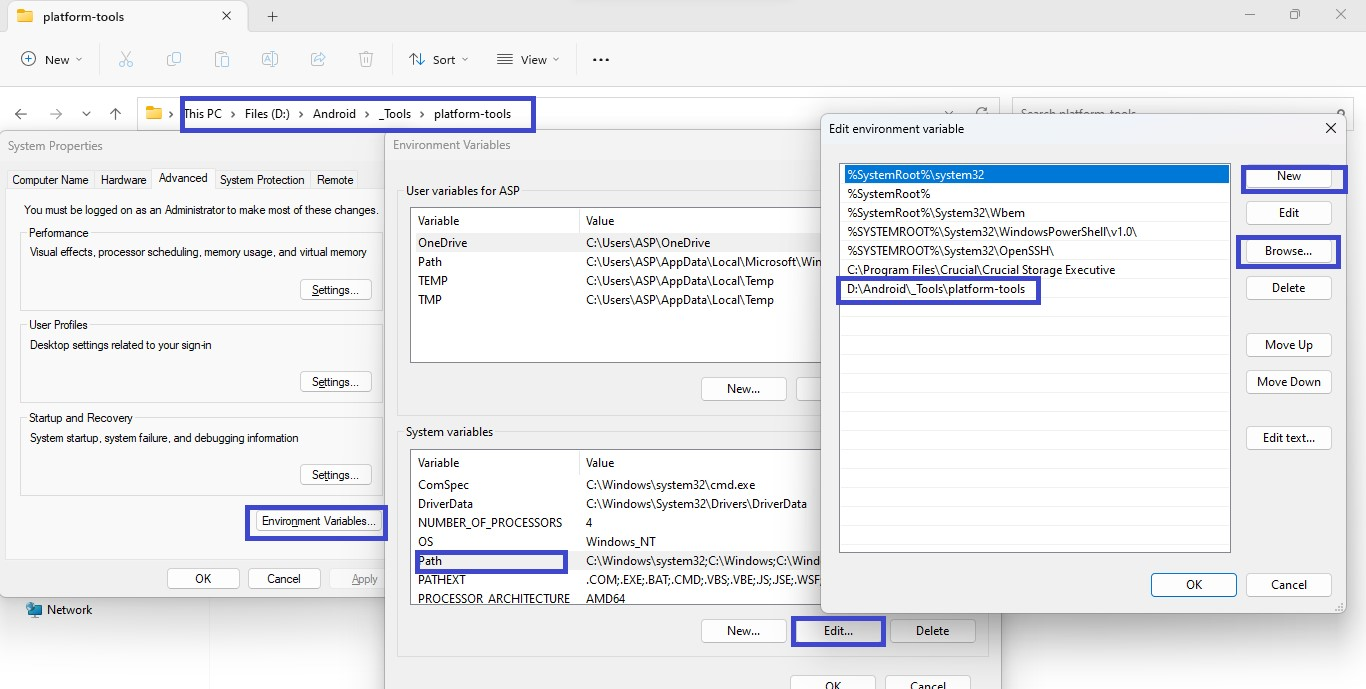Open the New item dropdown

pos(52,60)
